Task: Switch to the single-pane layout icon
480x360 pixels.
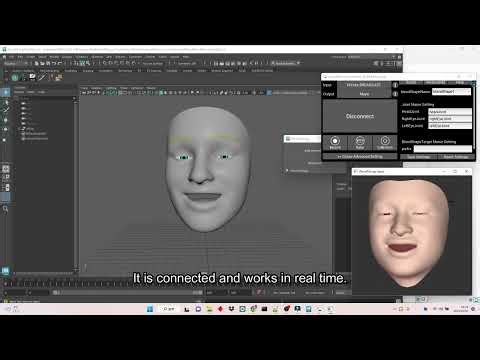Action: click(6, 169)
